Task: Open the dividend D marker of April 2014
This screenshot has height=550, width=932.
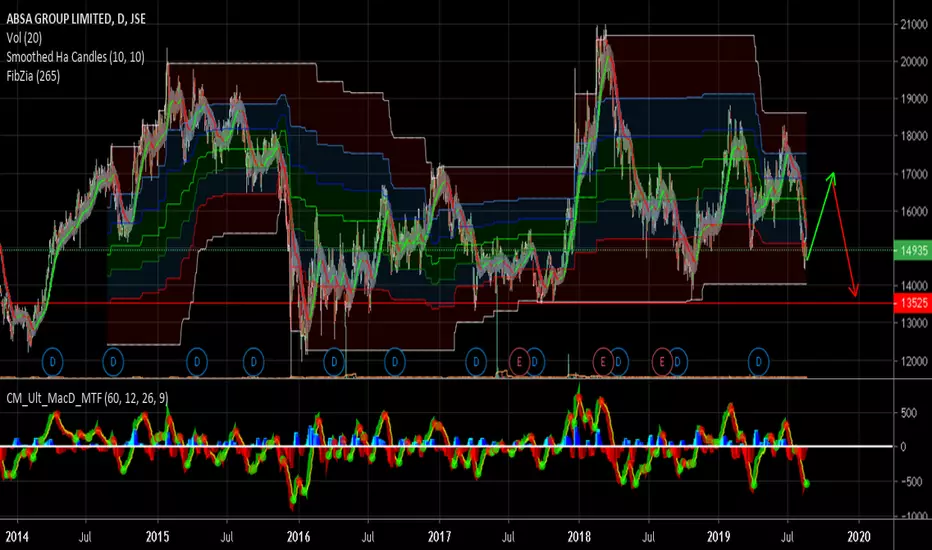Action: [53, 362]
